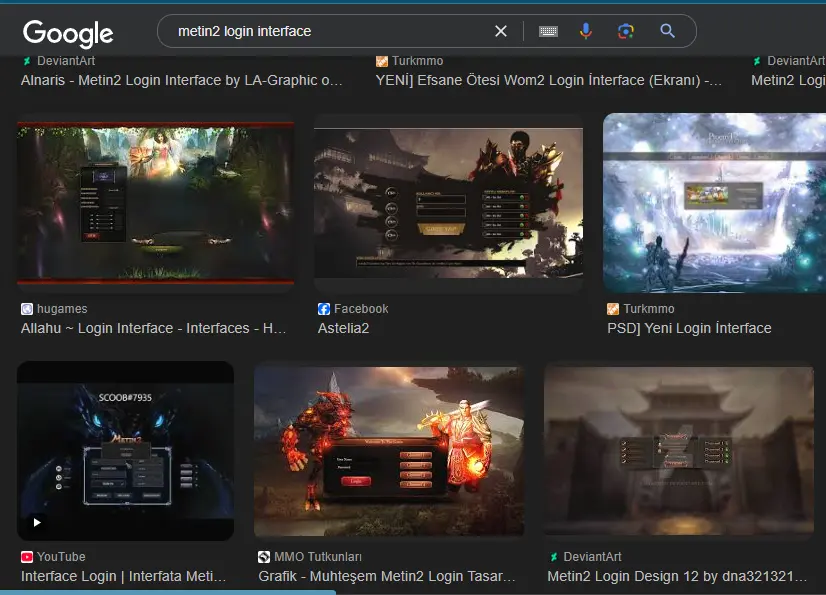
Task: Clear the search box text
Action: (501, 31)
